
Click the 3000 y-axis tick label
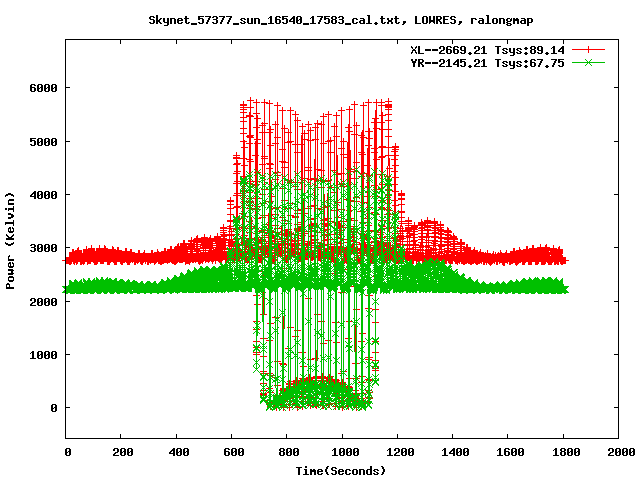(x=43, y=248)
